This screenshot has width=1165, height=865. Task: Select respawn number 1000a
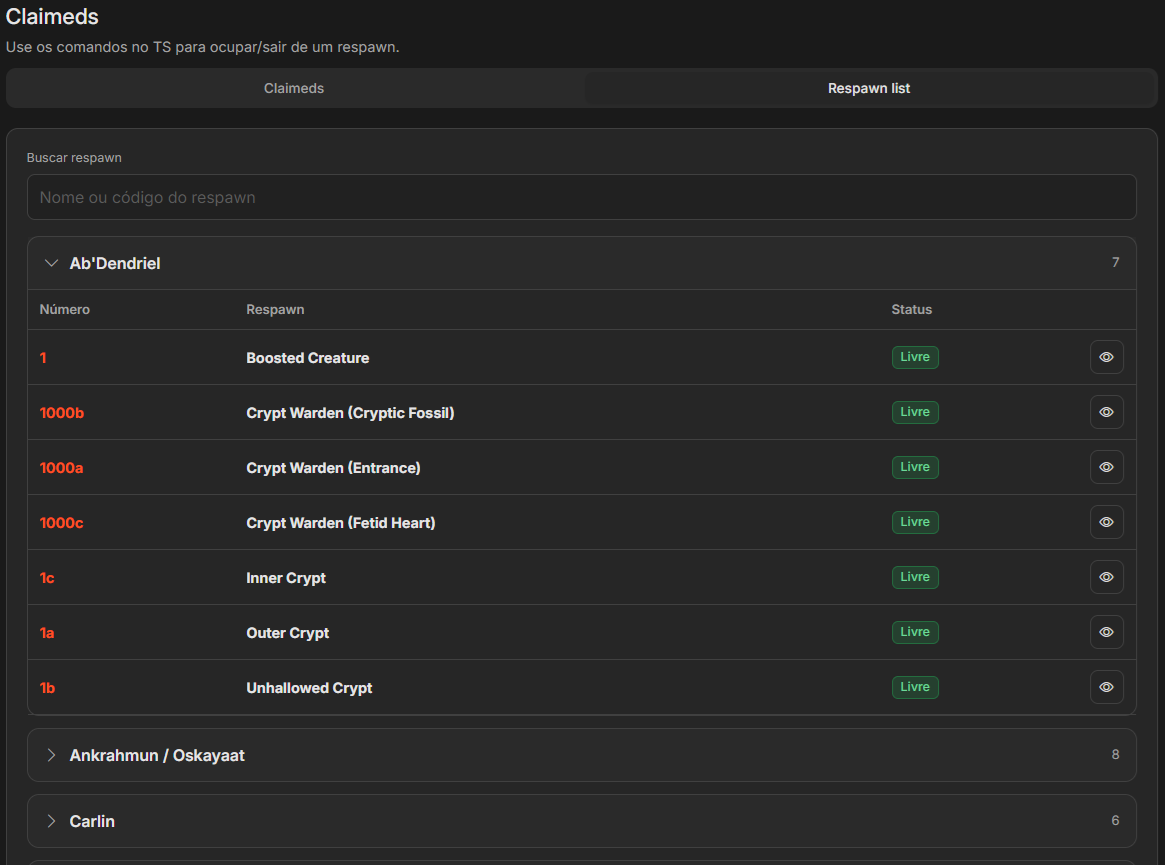[x=62, y=468]
